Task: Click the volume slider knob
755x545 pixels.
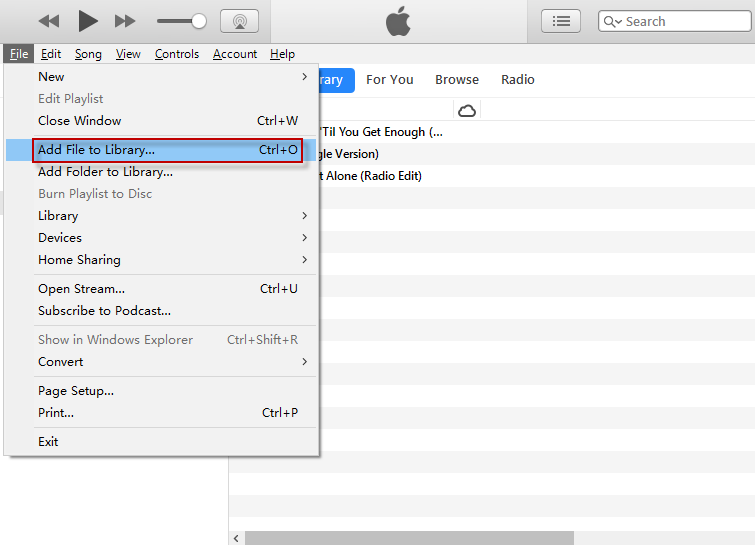Action: 198,21
